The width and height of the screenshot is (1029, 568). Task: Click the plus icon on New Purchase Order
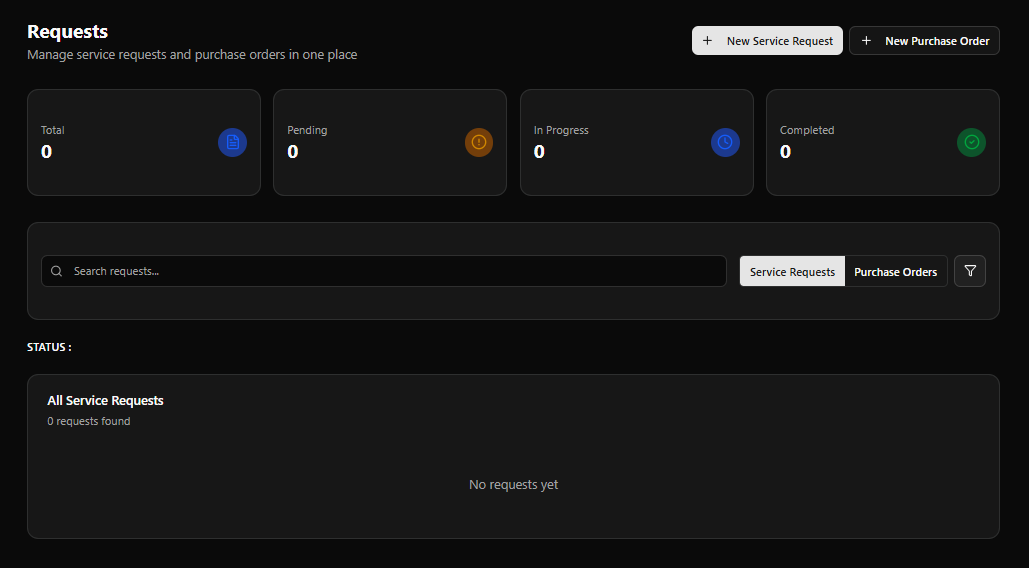[x=866, y=41]
